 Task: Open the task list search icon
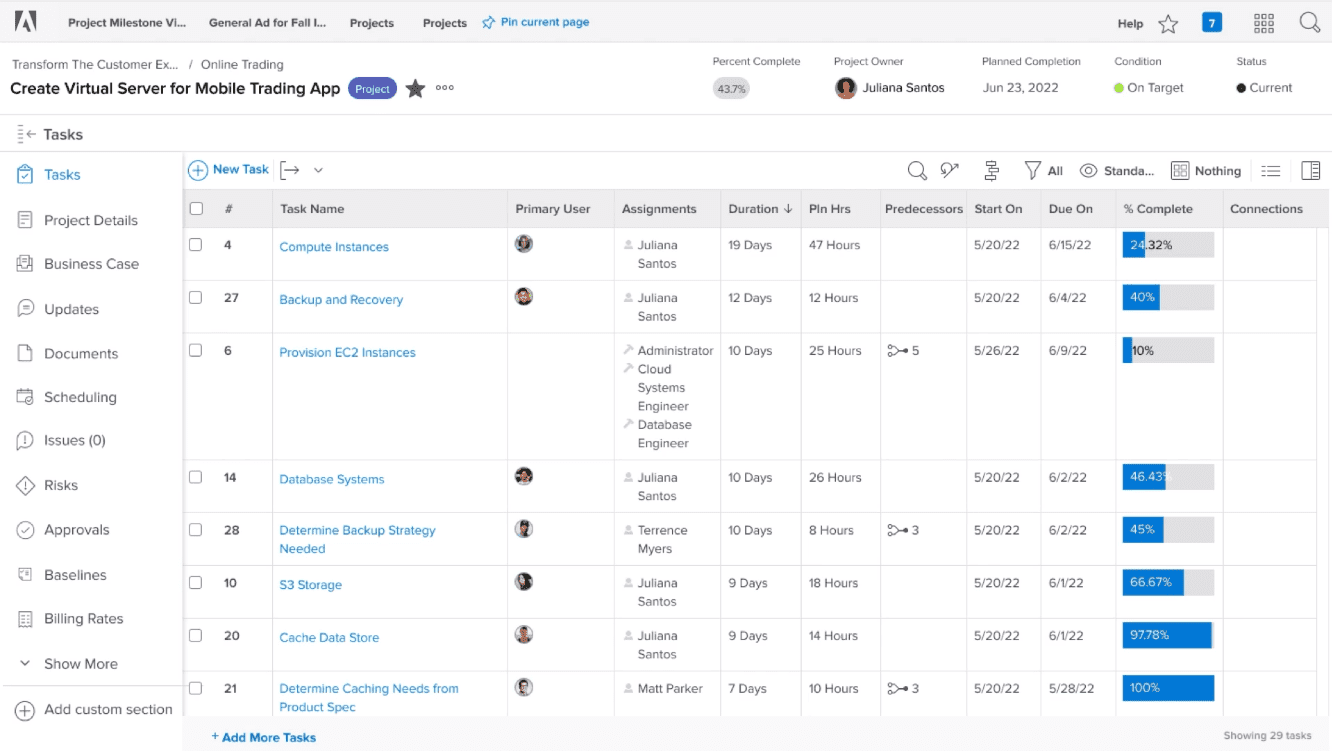917,170
